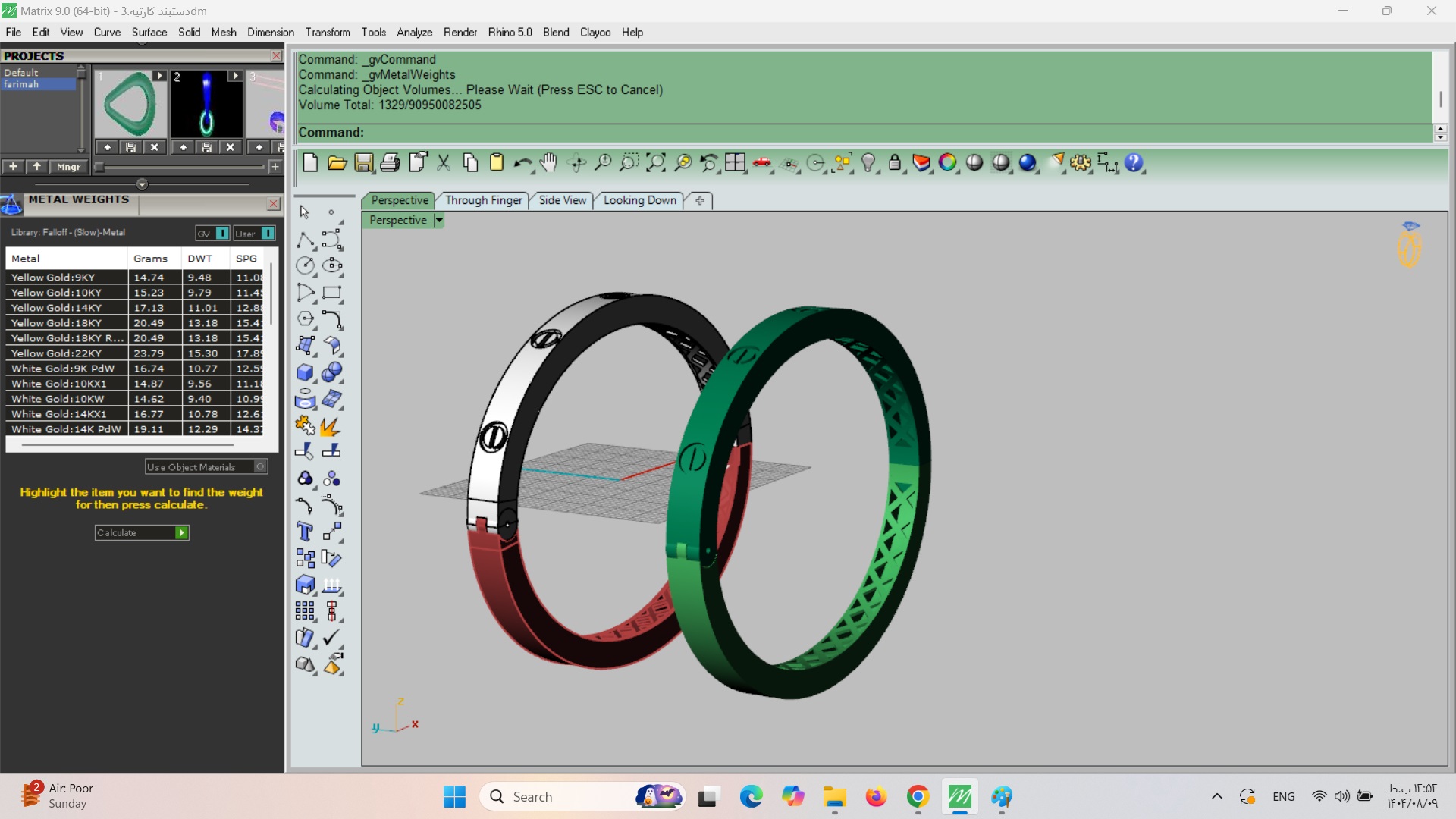Click the Undo arrow toolbar icon
Screen dimensions: 1456x819
pos(522,162)
